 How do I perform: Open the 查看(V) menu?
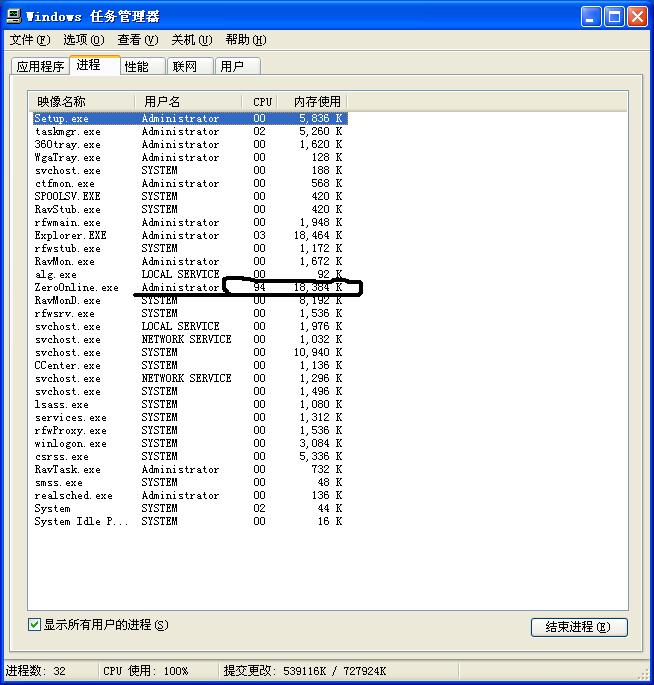(138, 40)
